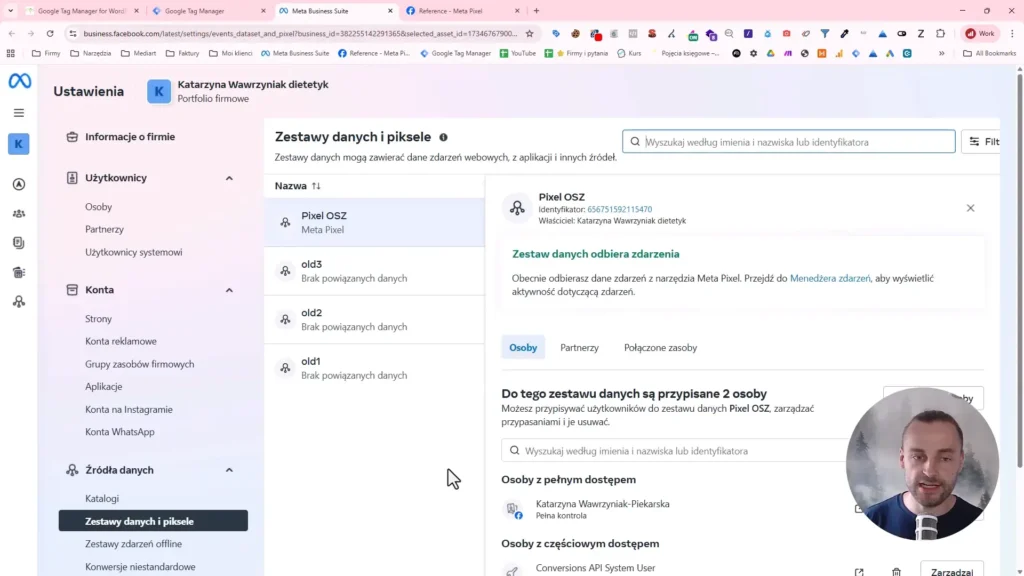
Task: Open All Bookmarks folder
Action: pos(989,53)
